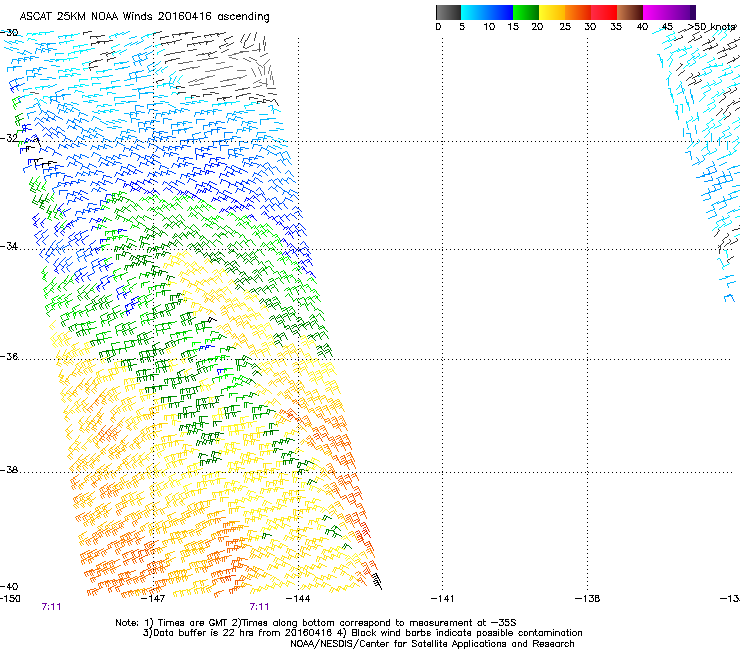The width and height of the screenshot is (740, 650).
Task: Click the latitude label '-30'
Action: coord(9,33)
